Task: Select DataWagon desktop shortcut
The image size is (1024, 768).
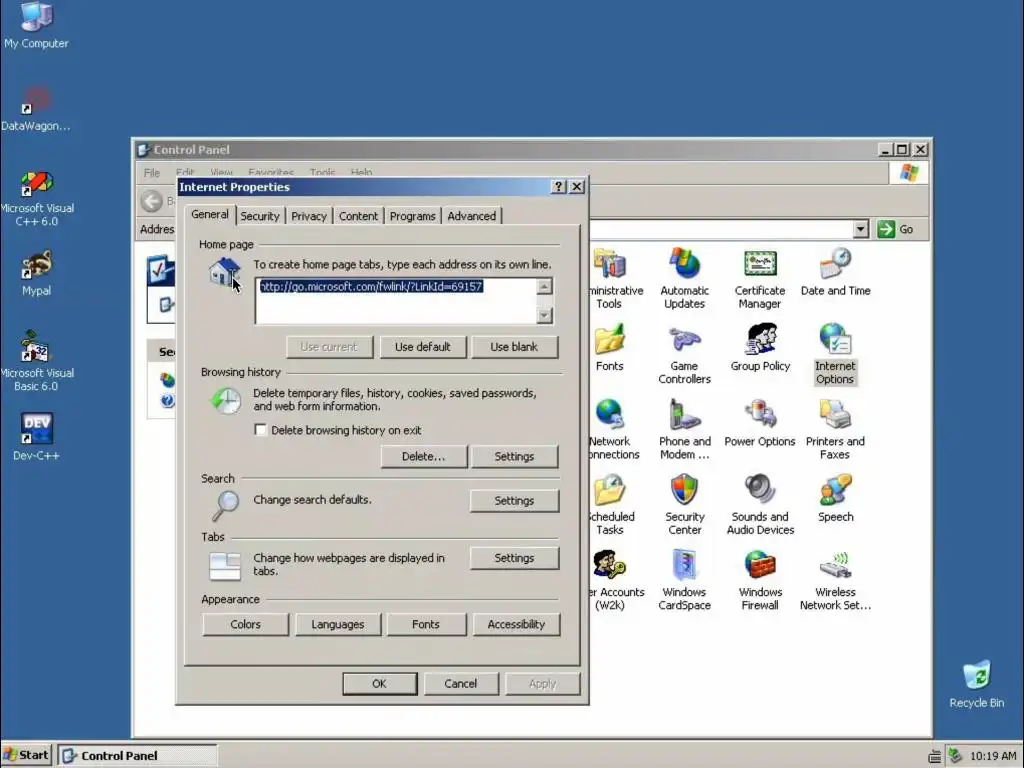Action: click(36, 108)
